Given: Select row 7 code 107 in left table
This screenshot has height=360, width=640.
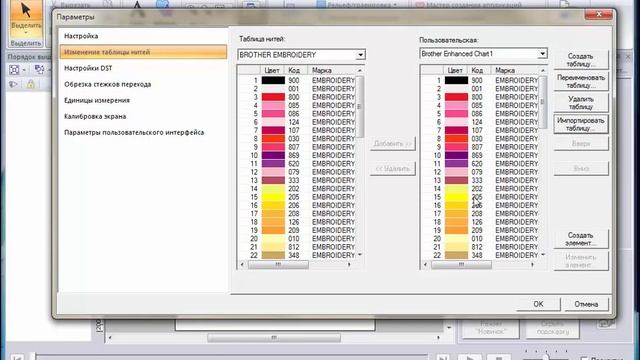Looking at the screenshot, I should point(297,131).
